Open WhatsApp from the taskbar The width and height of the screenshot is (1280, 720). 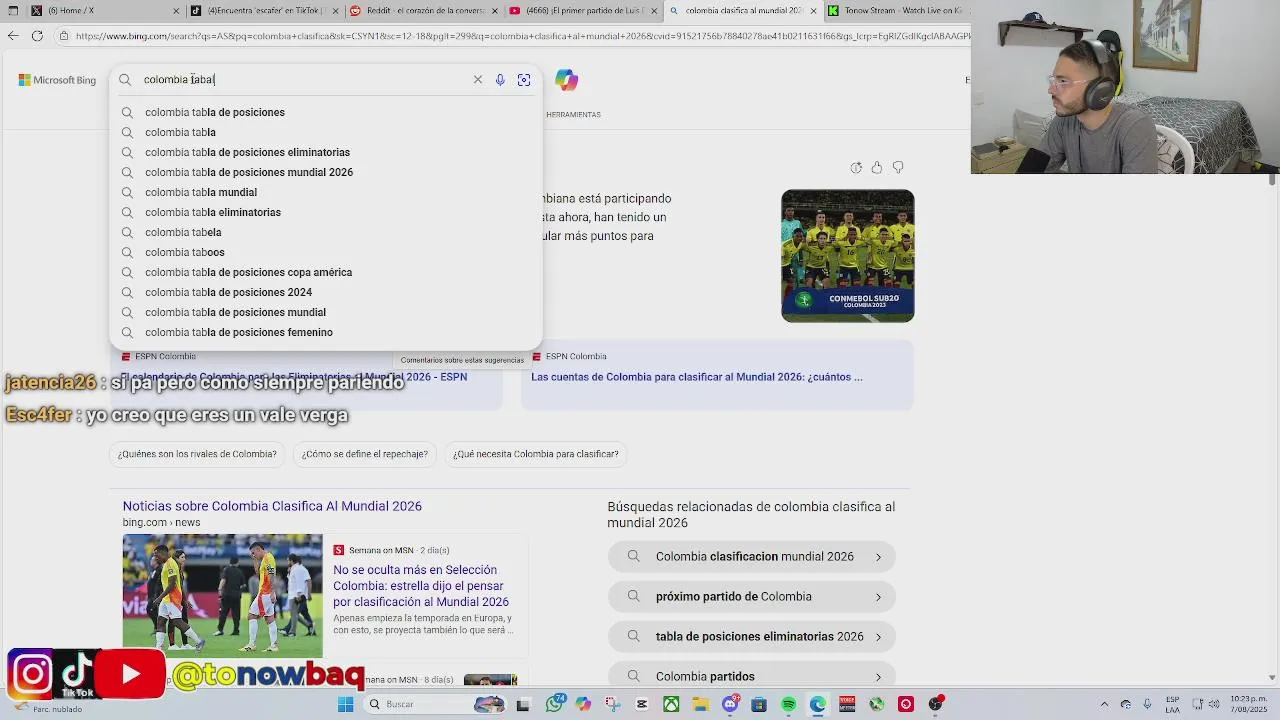(555, 704)
